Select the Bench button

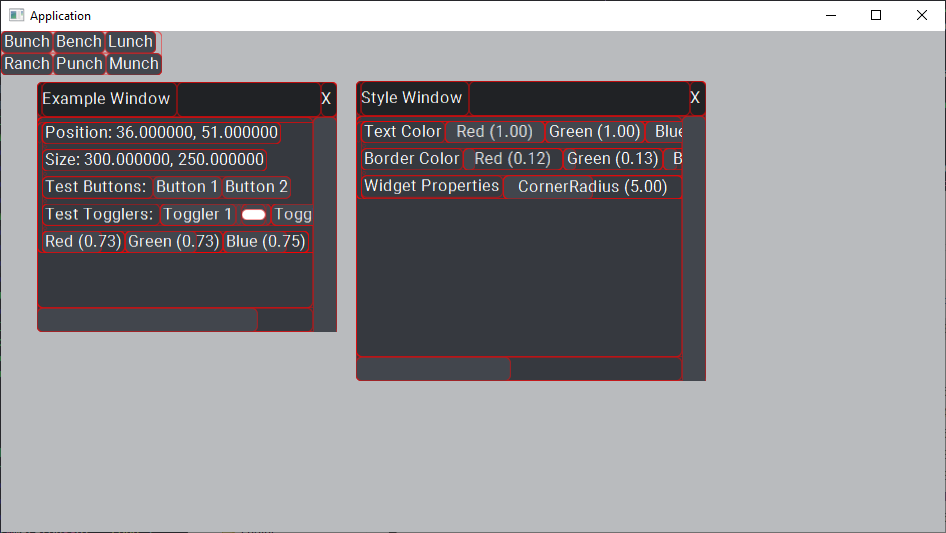pos(79,42)
